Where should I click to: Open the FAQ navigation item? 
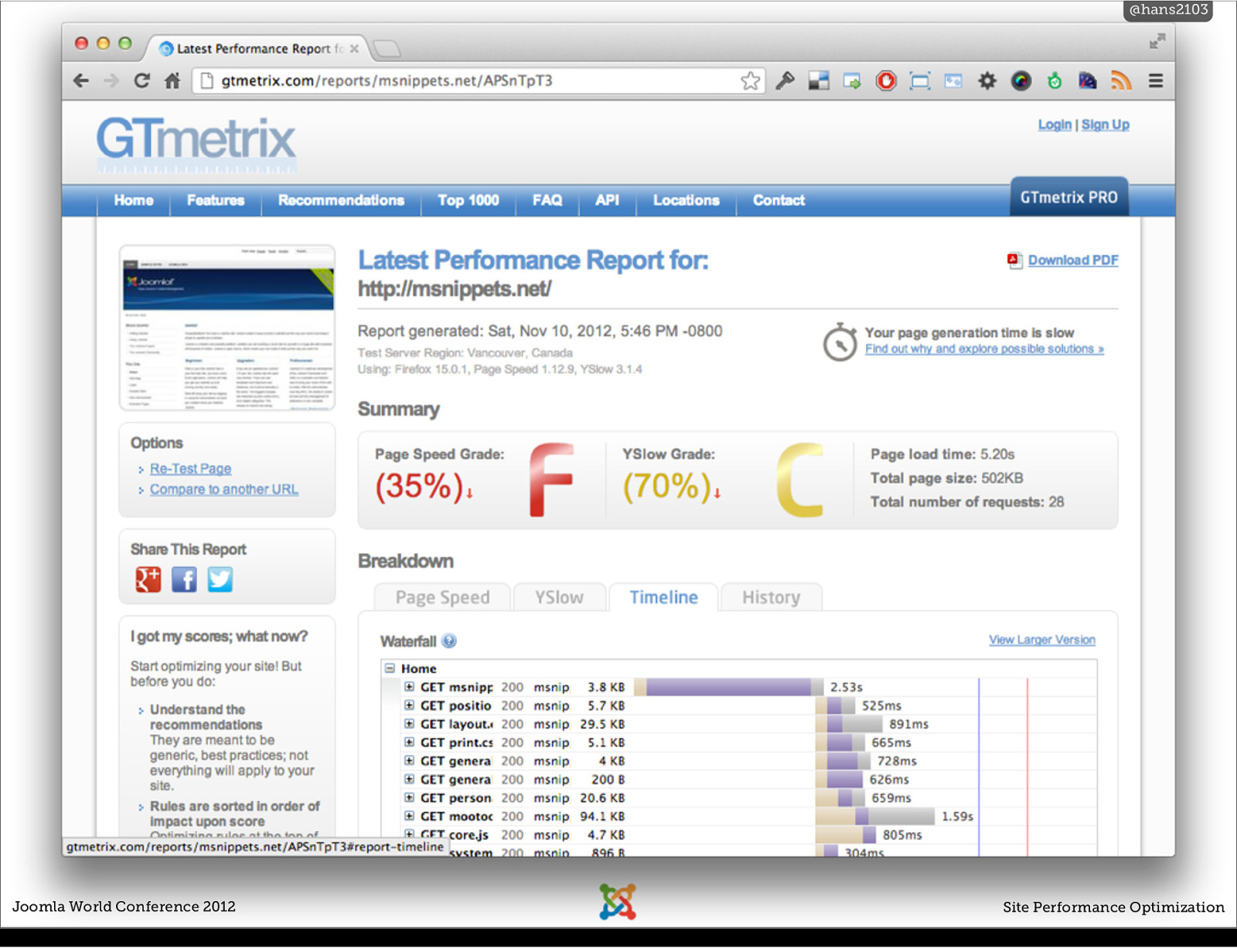(x=547, y=200)
